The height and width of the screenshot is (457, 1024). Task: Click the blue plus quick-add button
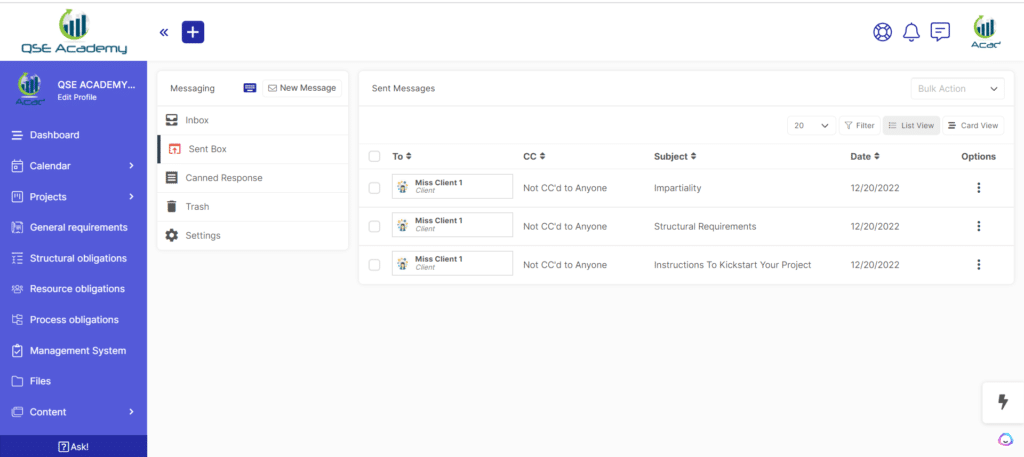pyautogui.click(x=193, y=32)
